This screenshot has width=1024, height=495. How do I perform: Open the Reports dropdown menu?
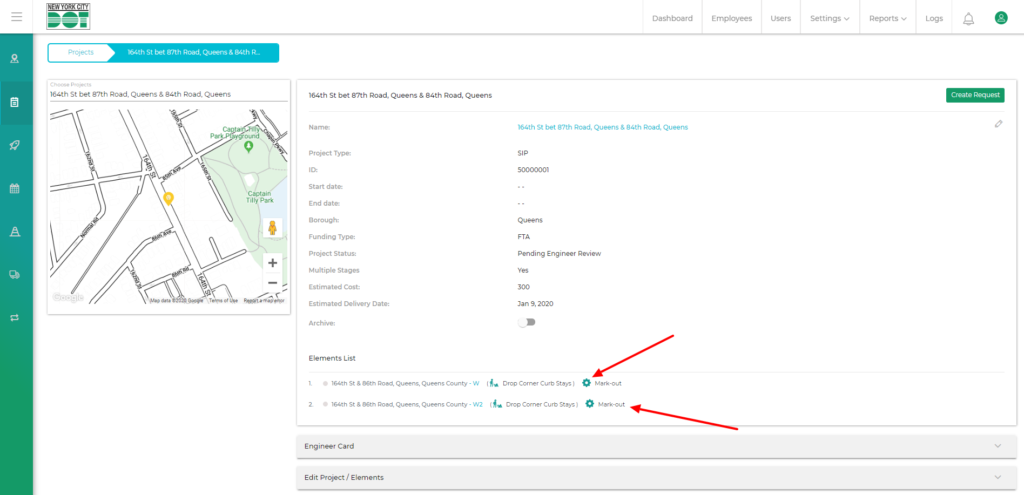[888, 18]
